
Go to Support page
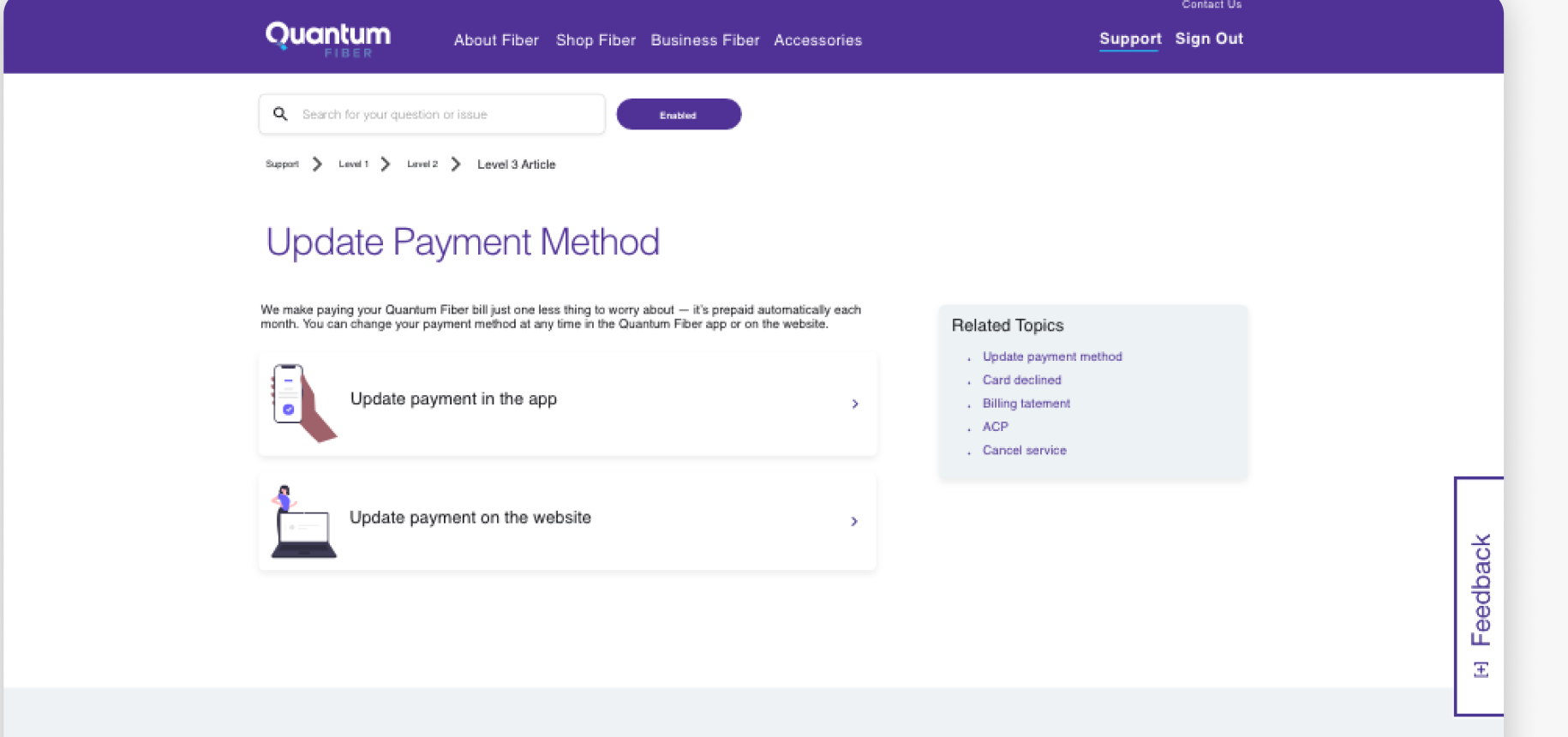pos(1130,39)
